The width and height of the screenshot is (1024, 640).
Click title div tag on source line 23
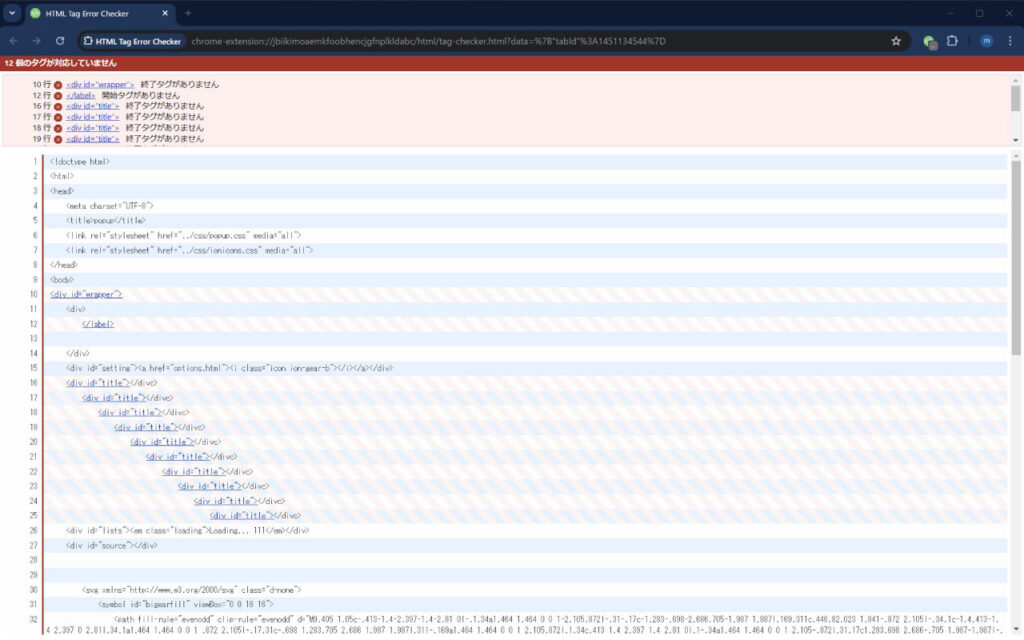click(210, 486)
